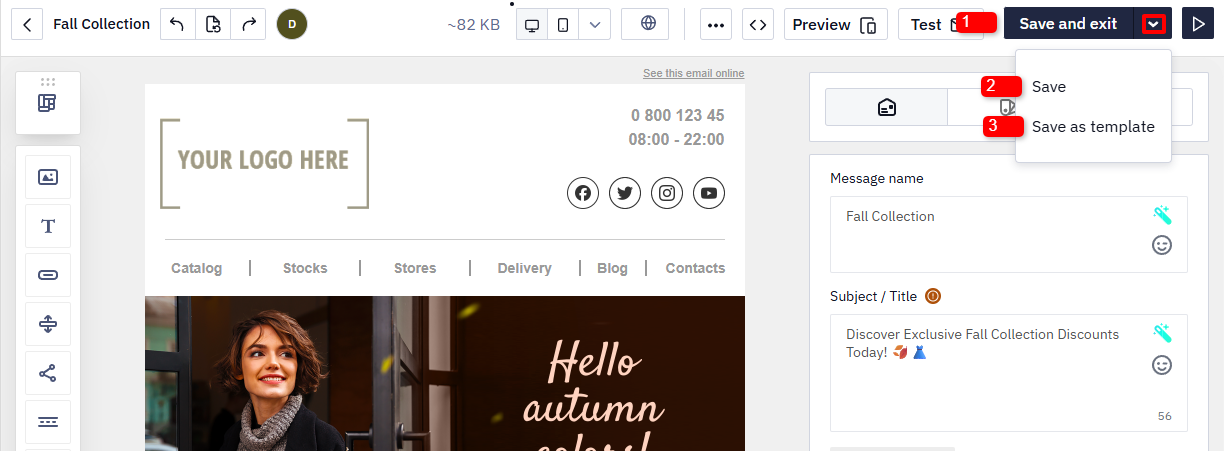Click the Preview button
The height and width of the screenshot is (451, 1224).
pyautogui.click(x=835, y=24)
